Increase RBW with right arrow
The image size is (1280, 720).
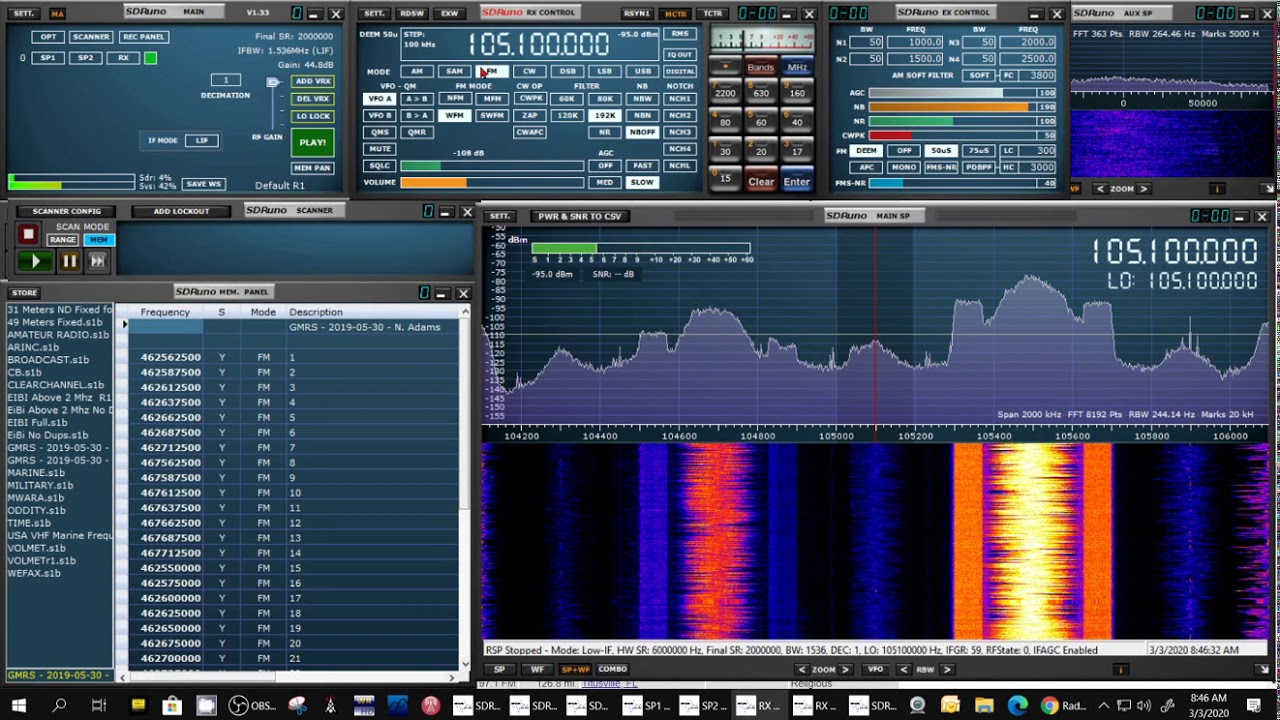[946, 669]
